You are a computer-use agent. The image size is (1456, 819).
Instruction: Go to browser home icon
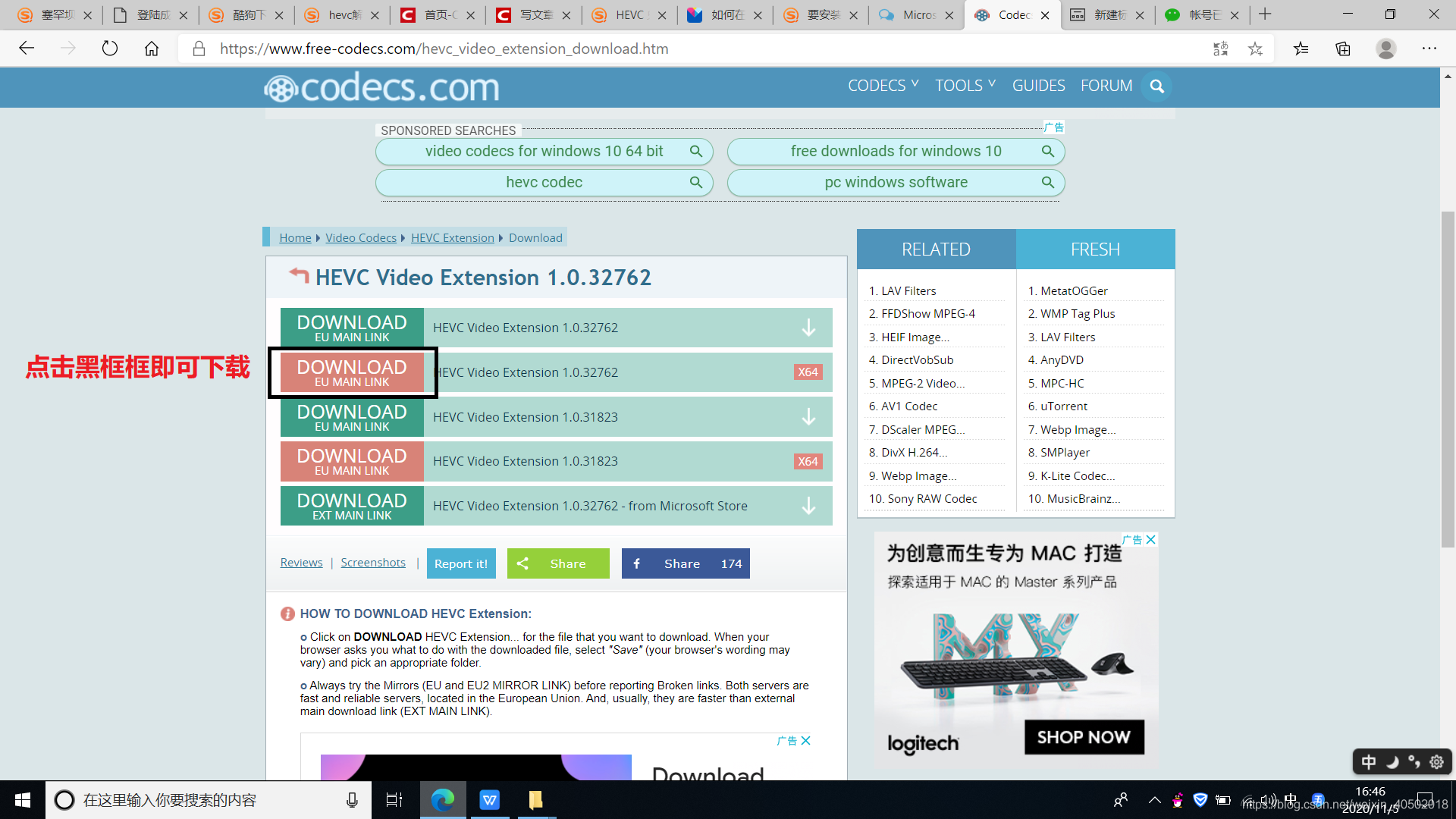(x=152, y=49)
